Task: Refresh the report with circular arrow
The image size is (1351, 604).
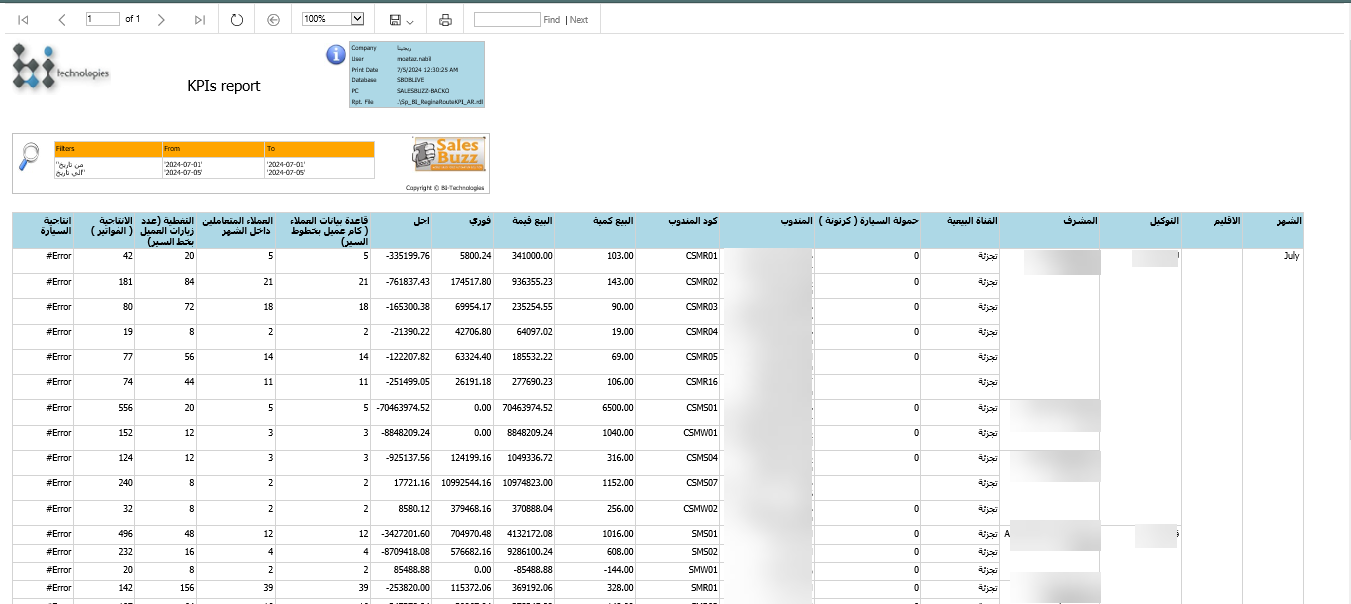Action: 237,20
